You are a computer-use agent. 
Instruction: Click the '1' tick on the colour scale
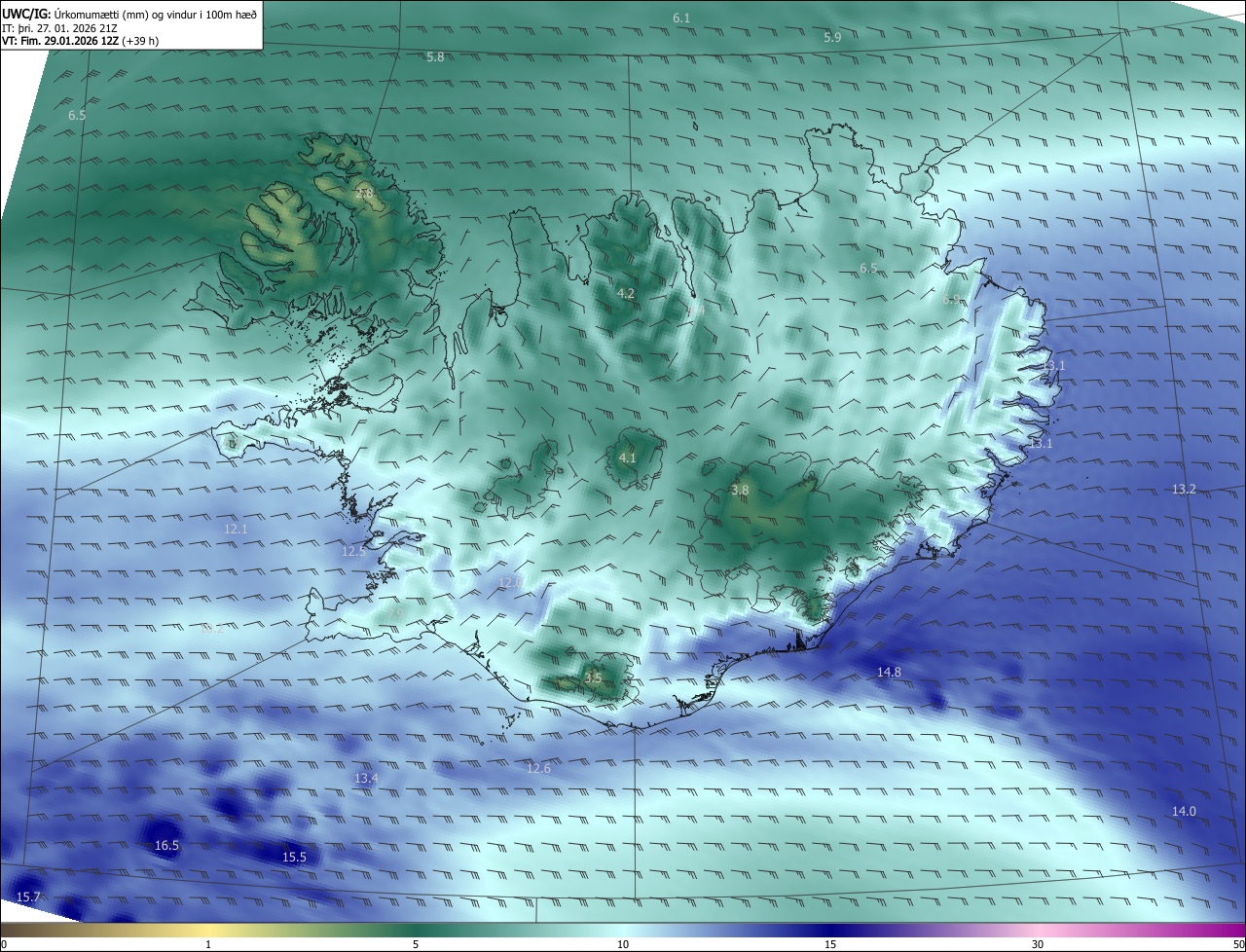208,945
